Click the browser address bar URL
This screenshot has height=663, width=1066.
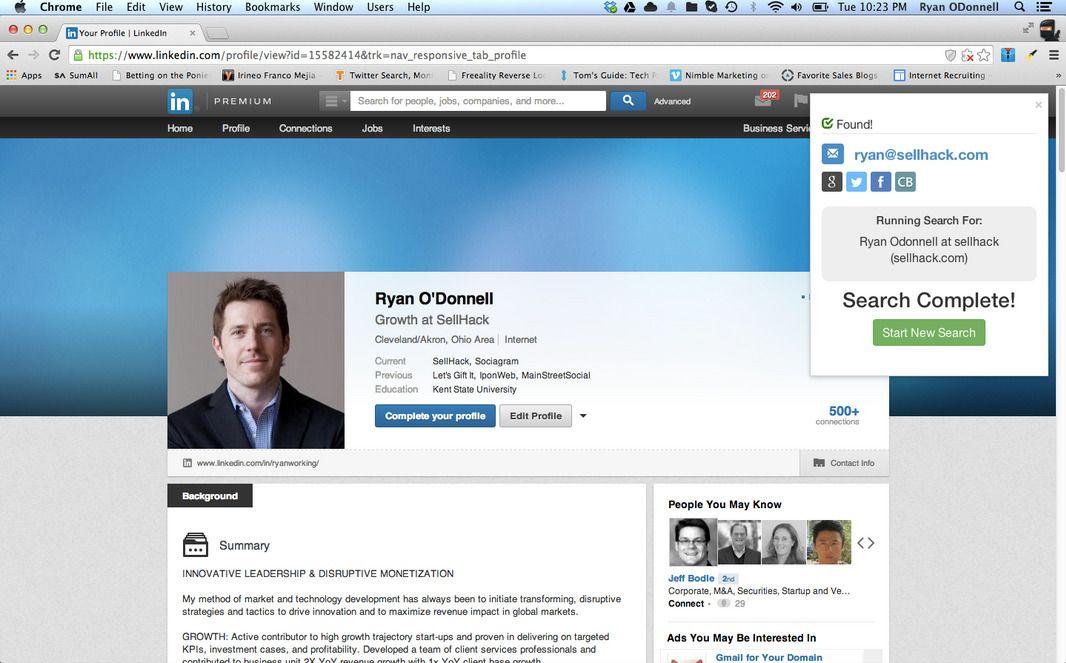tap(307, 55)
